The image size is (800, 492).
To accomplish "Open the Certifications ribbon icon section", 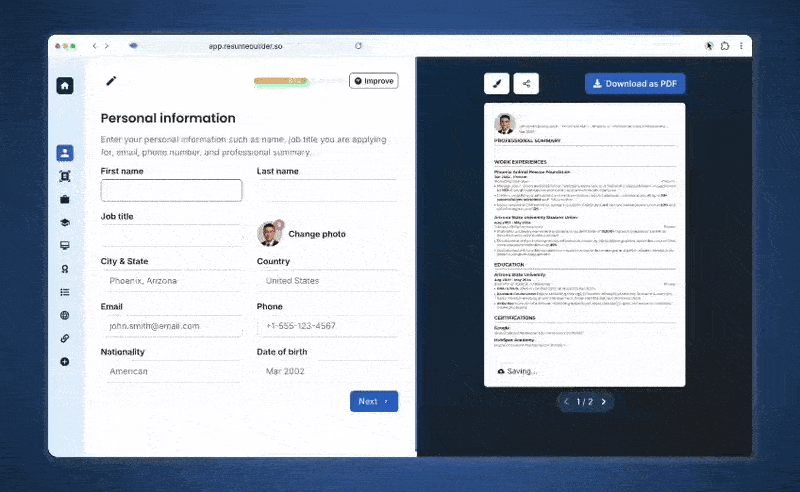I will (x=65, y=269).
